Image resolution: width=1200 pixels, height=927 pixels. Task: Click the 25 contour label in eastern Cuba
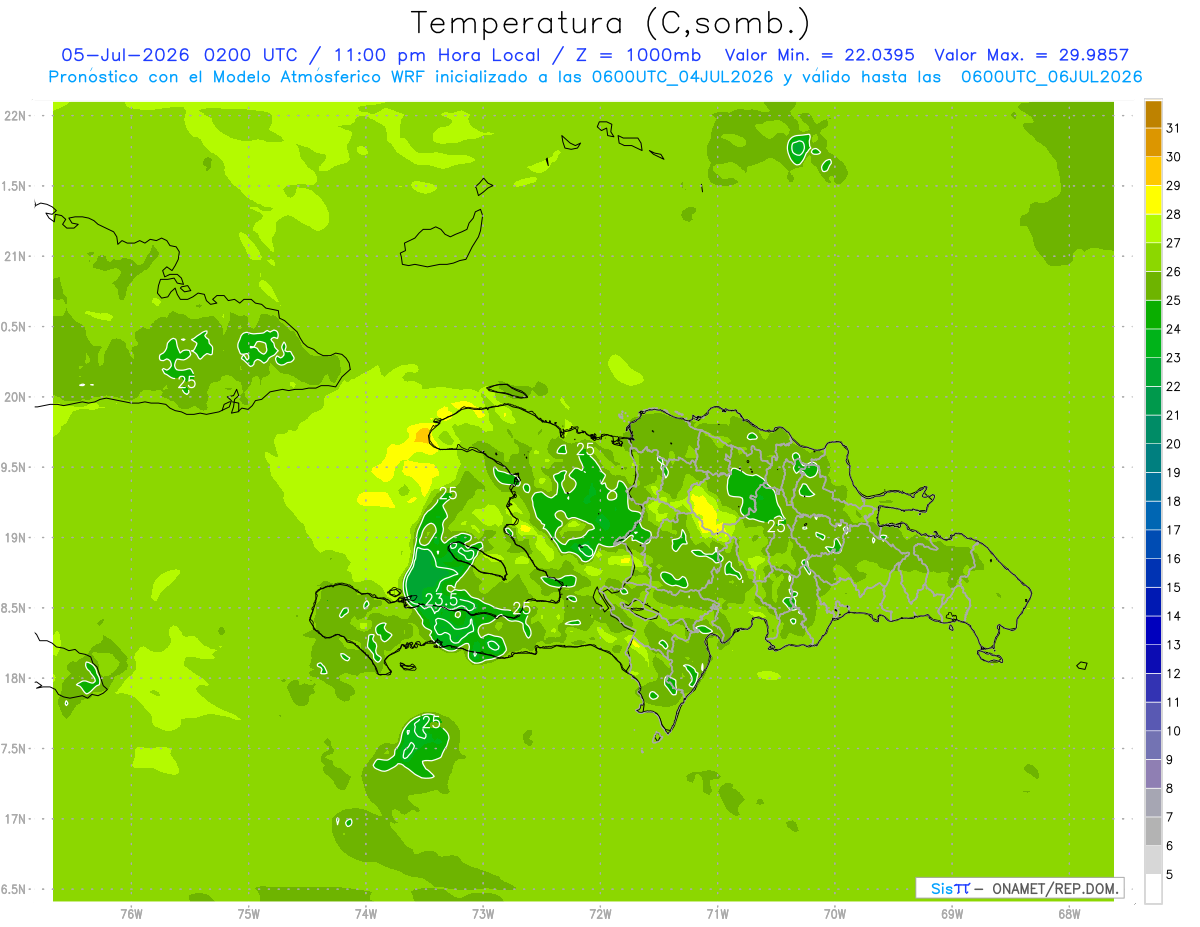click(187, 382)
